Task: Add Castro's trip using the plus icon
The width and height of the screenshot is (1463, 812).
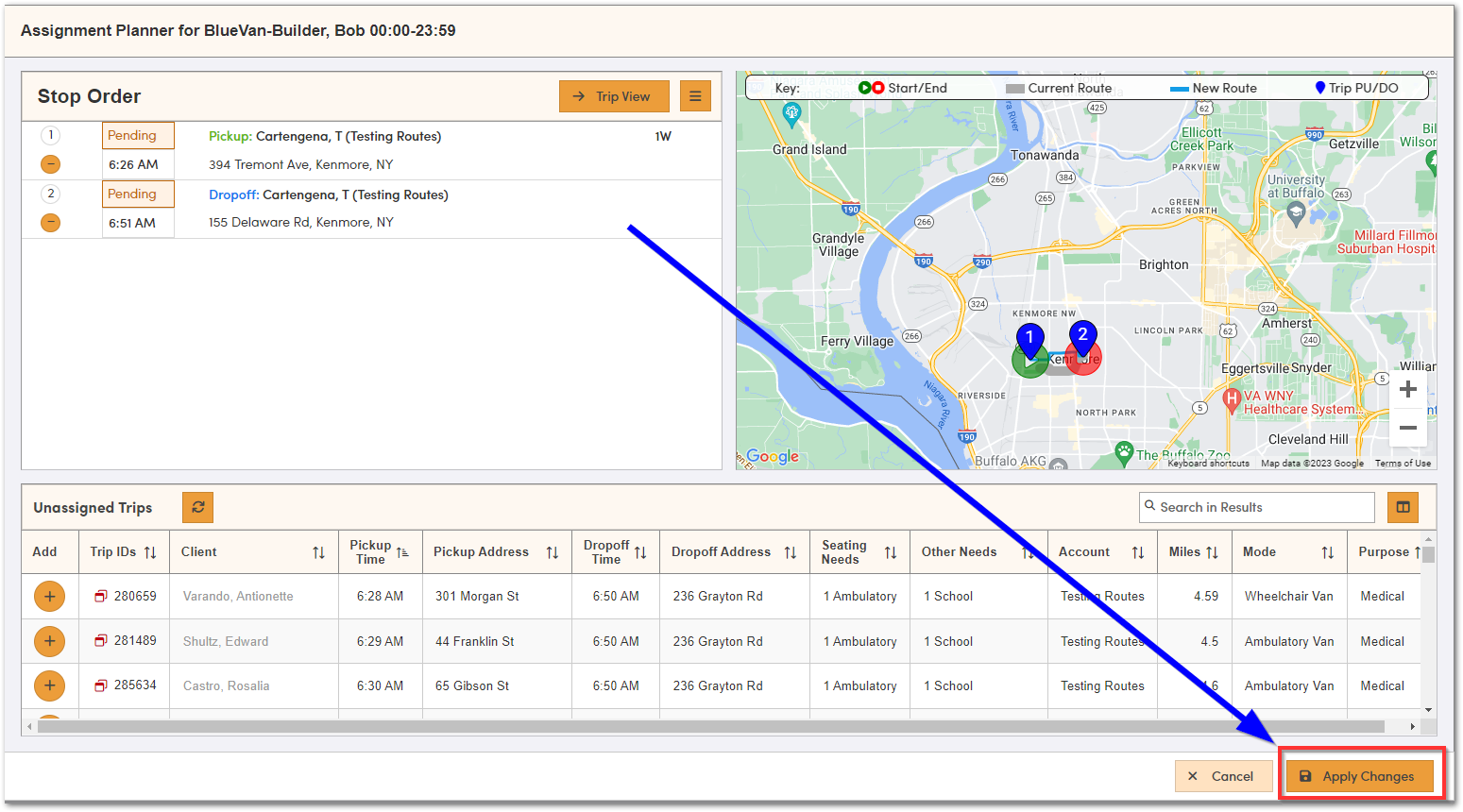Action: pos(49,685)
